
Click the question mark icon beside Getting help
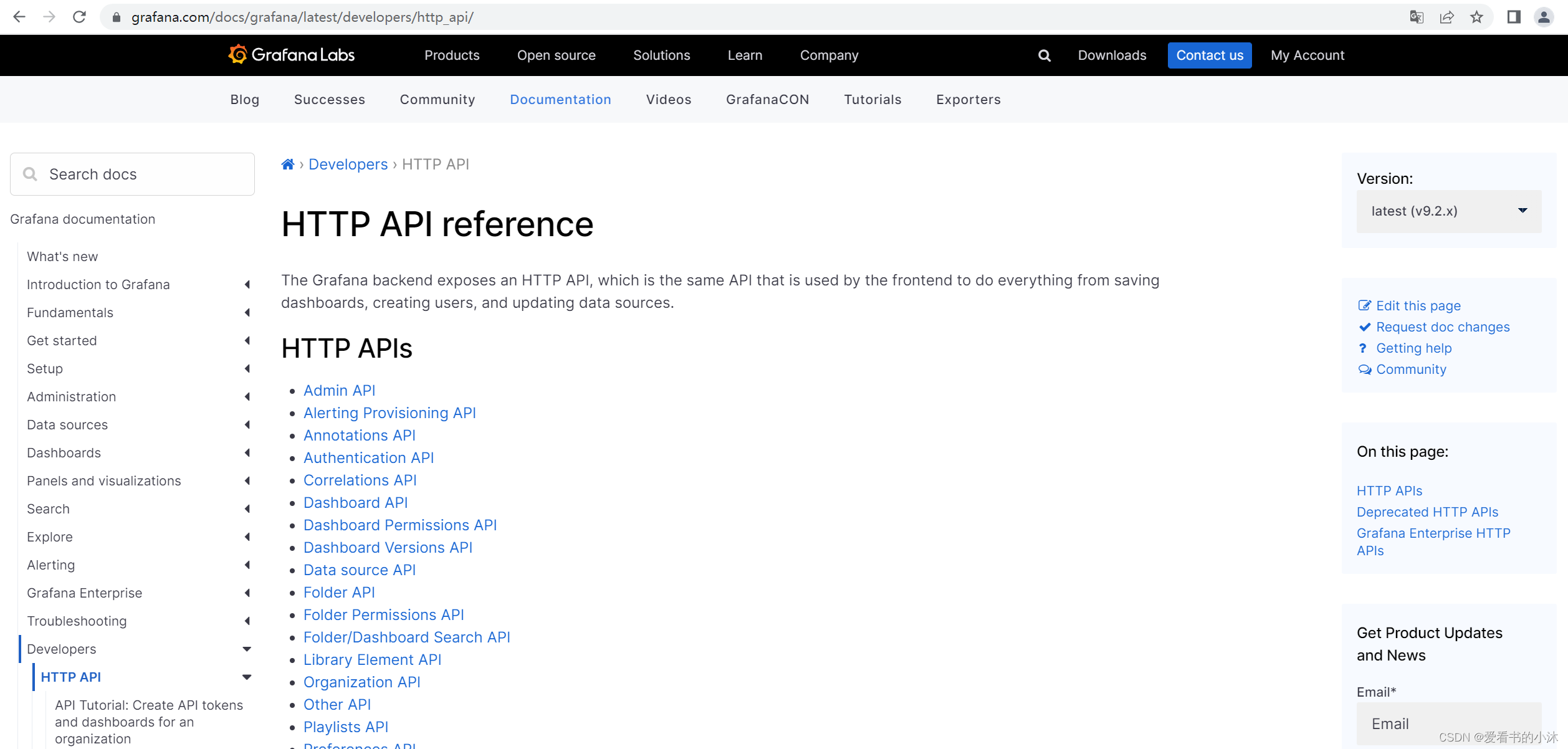(1363, 348)
